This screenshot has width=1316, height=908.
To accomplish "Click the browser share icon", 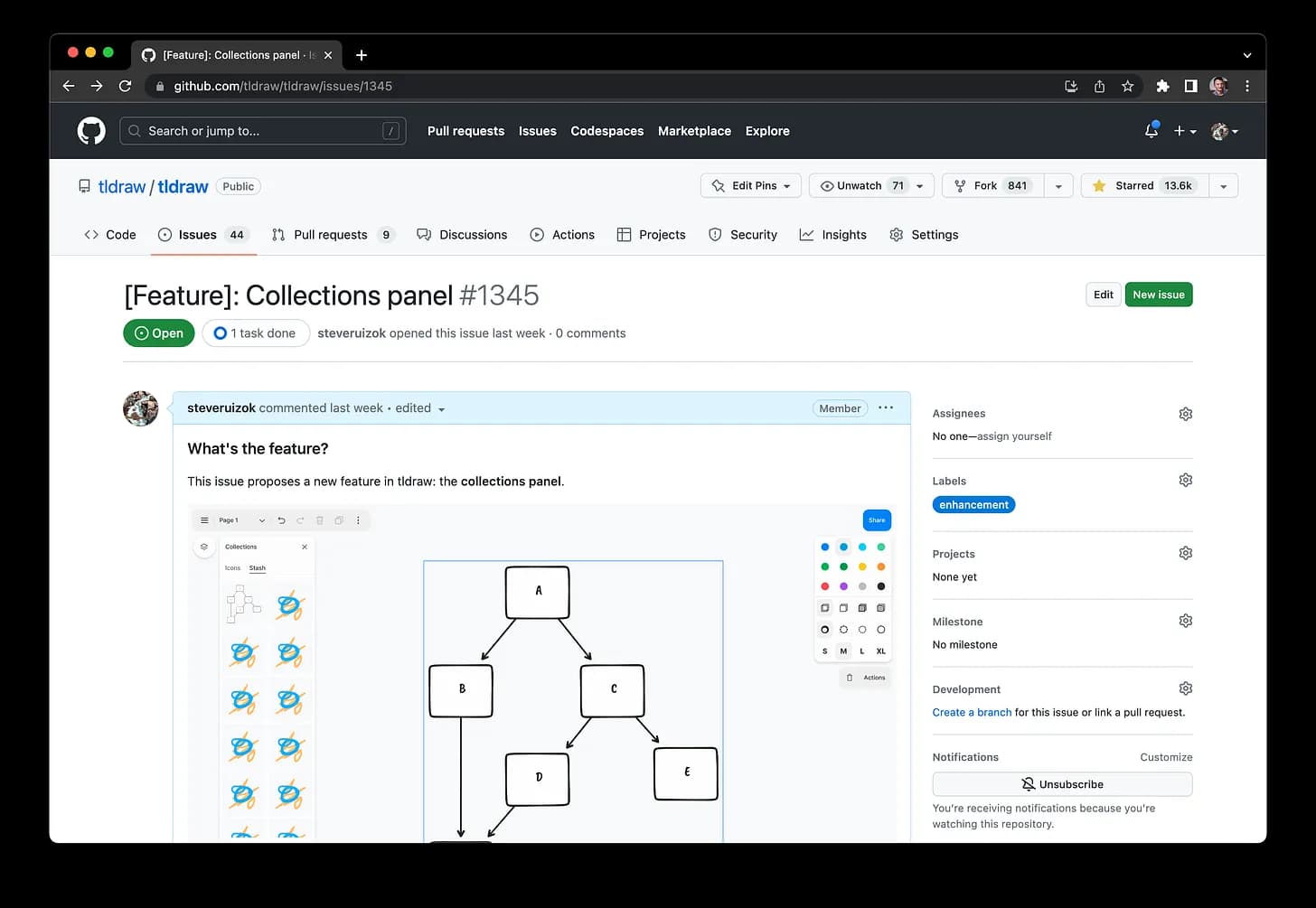I will [1099, 86].
